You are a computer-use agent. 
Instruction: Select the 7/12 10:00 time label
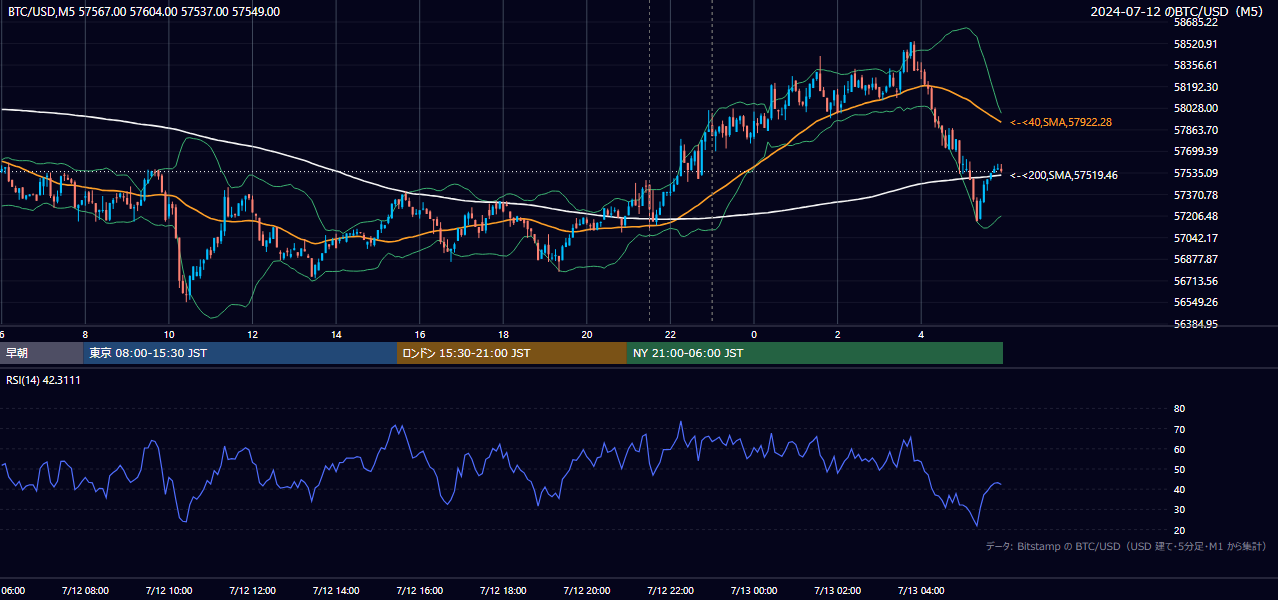click(x=169, y=591)
